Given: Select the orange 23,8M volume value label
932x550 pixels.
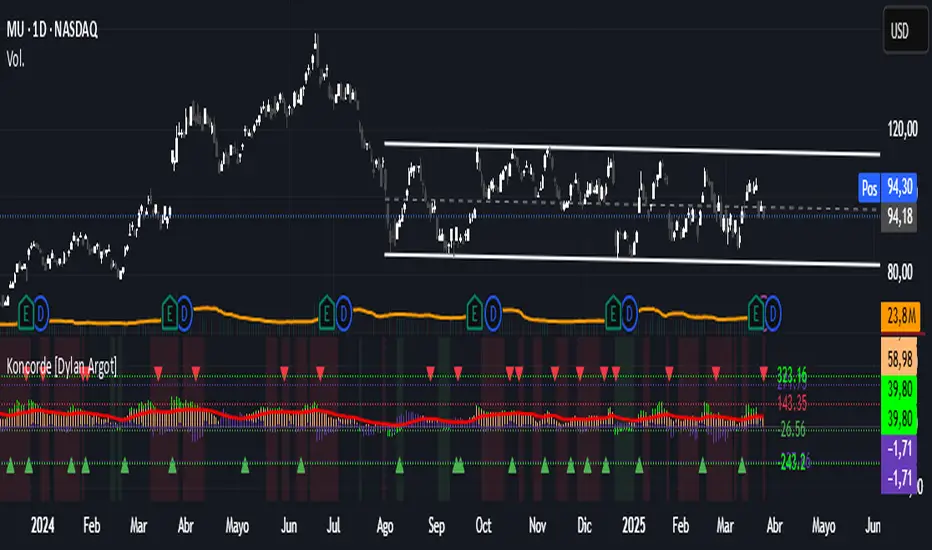Looking at the screenshot, I should coord(901,319).
